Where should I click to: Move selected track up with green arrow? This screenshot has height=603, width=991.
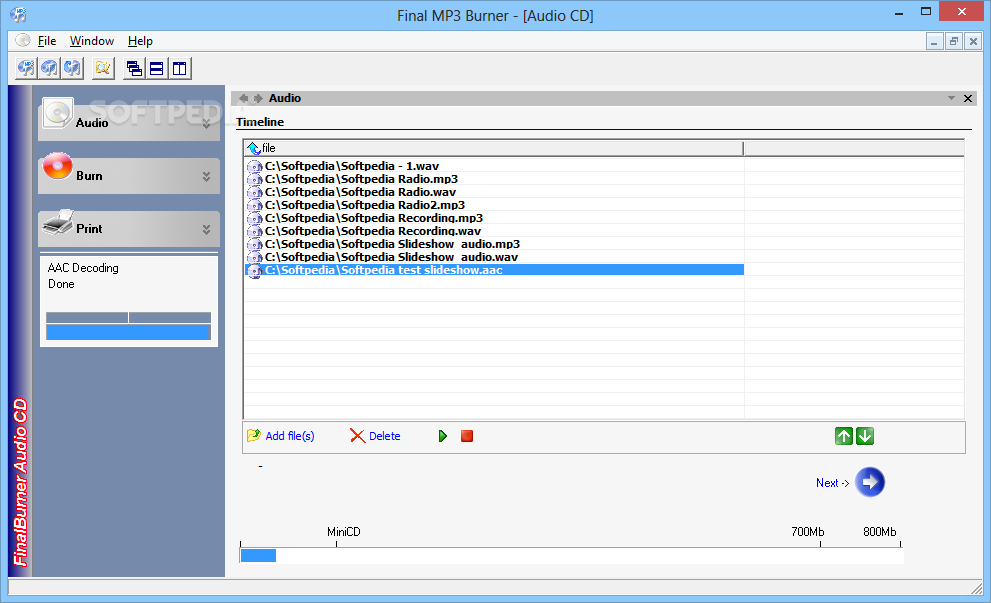[x=844, y=436]
